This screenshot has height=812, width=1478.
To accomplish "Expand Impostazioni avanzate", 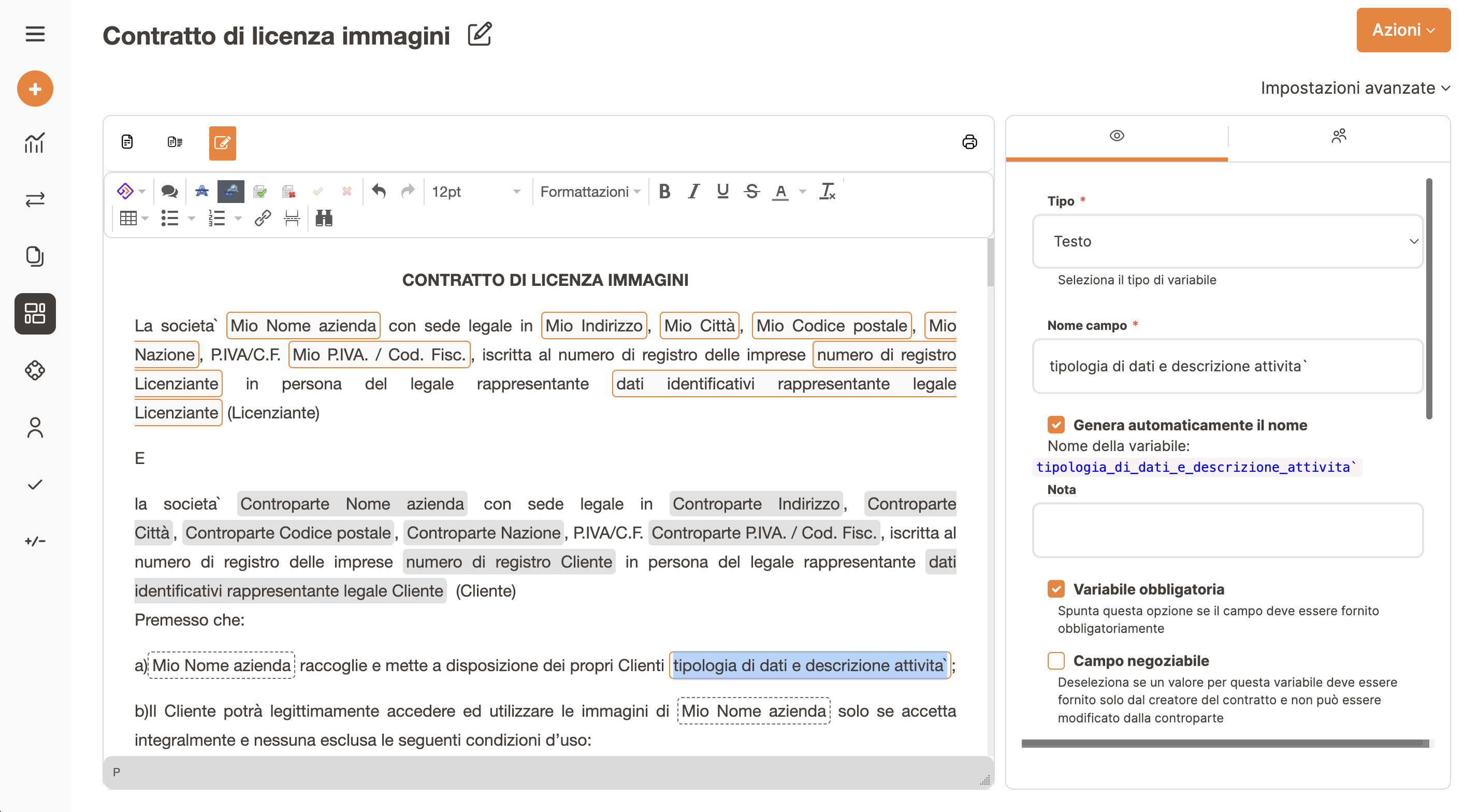I will 1355,88.
